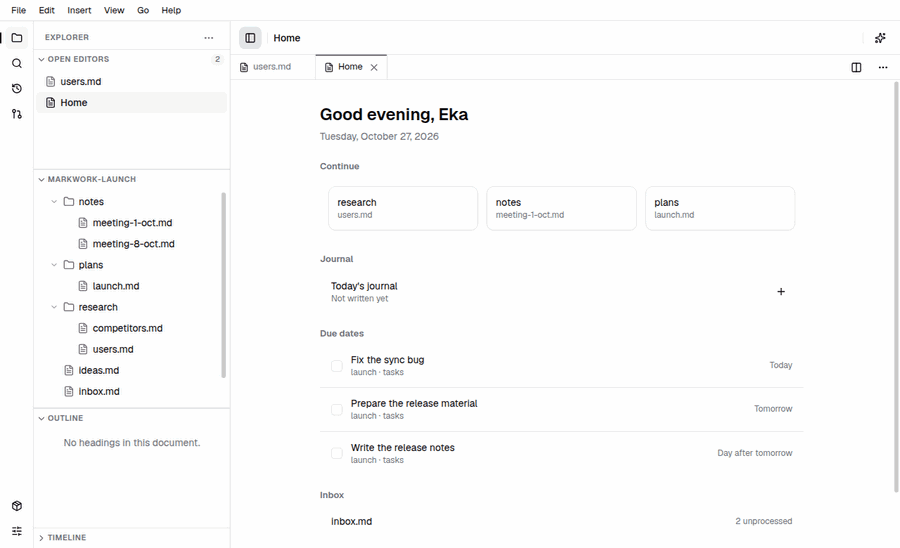Click the file icon next to meeting-8-oct.md
This screenshot has height=548, width=900.
[x=83, y=244]
